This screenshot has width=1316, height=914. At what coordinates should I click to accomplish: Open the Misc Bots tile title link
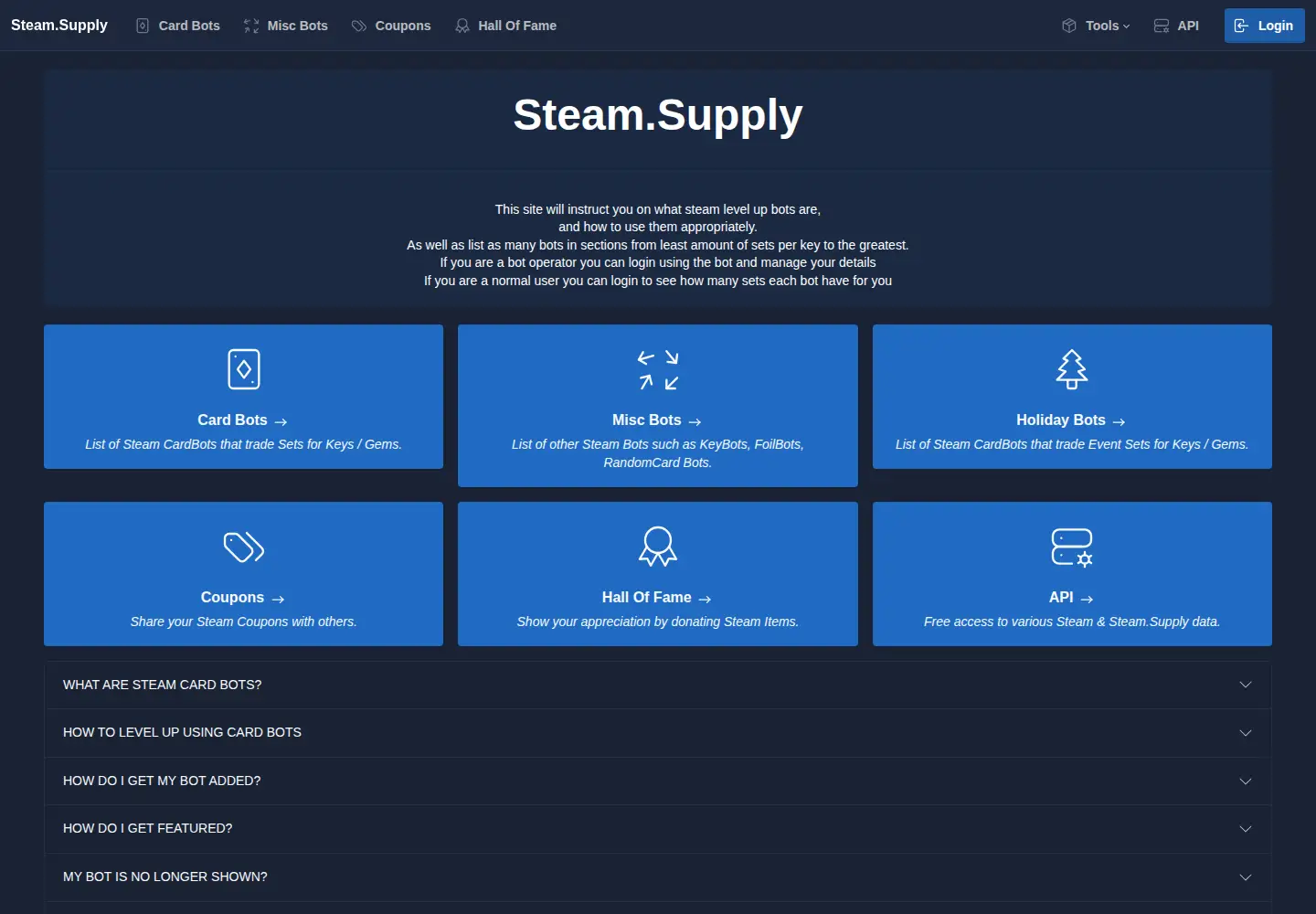pyautogui.click(x=657, y=420)
